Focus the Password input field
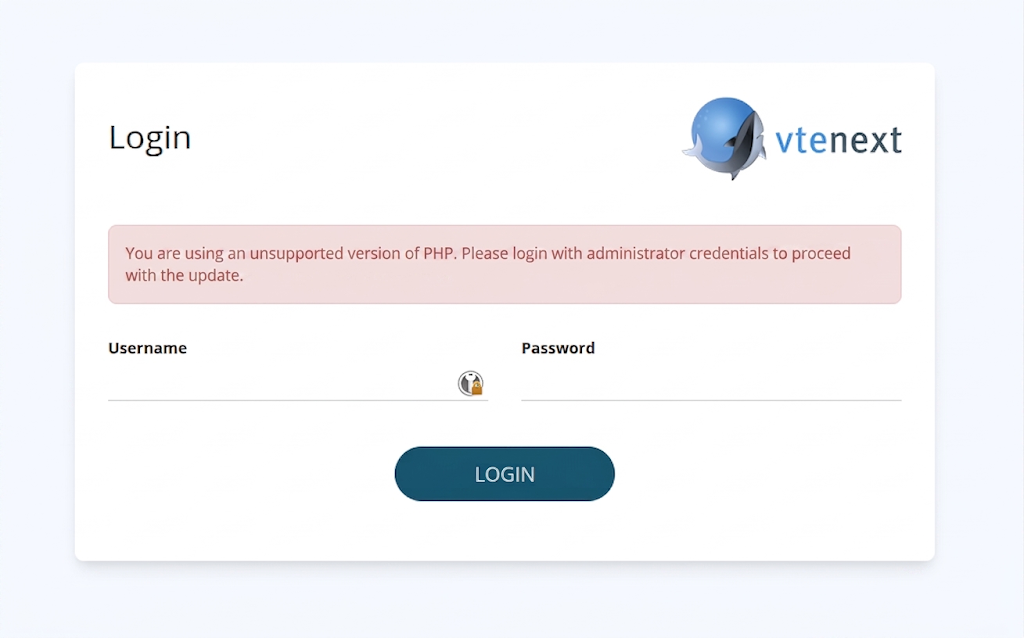The height and width of the screenshot is (638, 1024). tap(711, 383)
